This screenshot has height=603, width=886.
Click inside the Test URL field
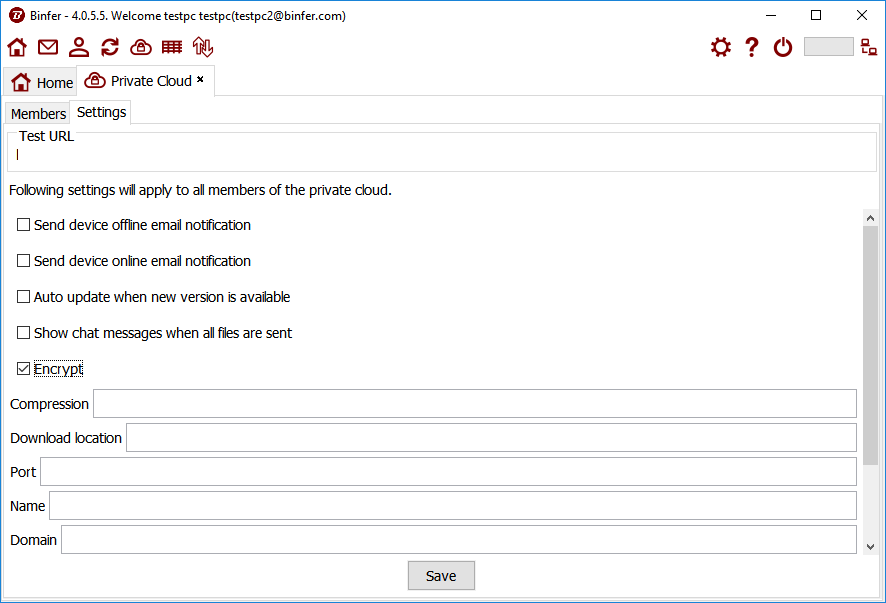(x=442, y=155)
